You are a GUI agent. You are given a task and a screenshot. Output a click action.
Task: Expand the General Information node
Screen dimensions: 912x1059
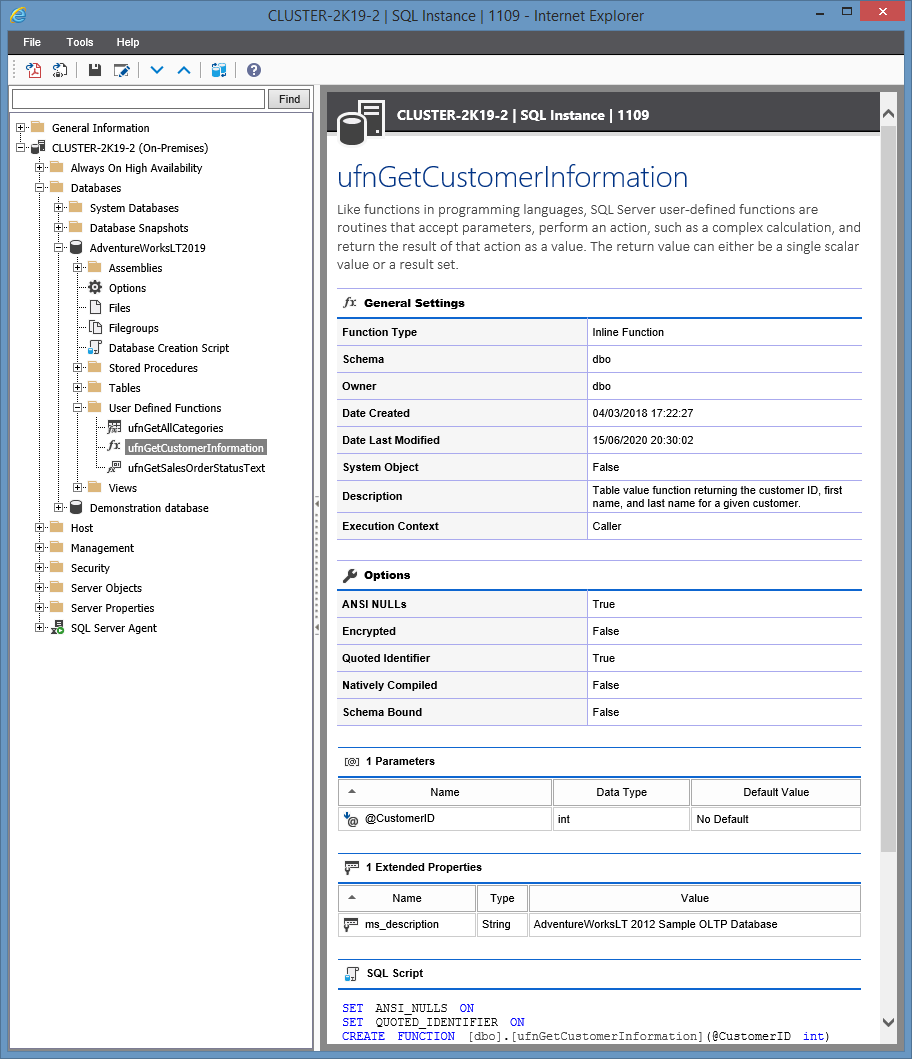(21, 128)
